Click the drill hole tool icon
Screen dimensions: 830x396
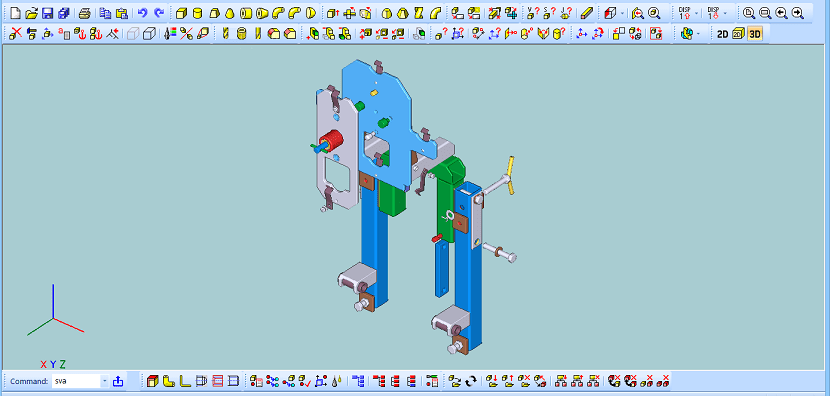tap(225, 34)
